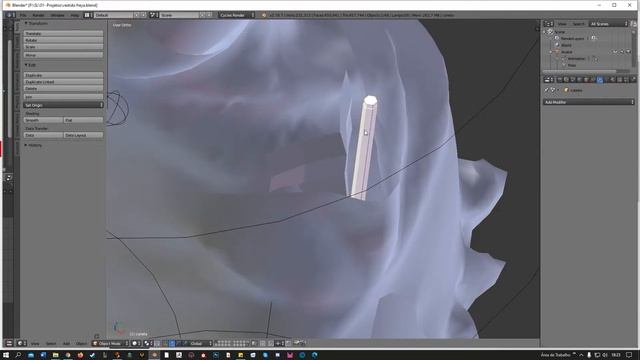Open the All Scenes outliner display dropdown
Viewport: 640px width, 360px height.
pos(609,24)
